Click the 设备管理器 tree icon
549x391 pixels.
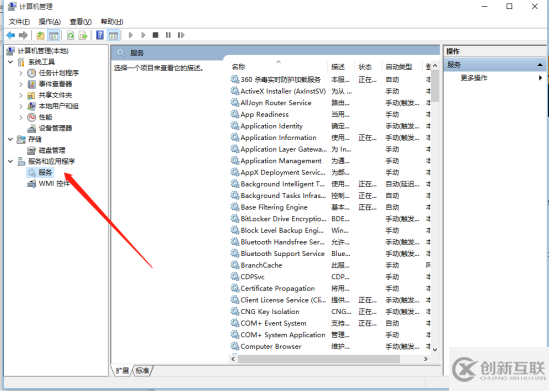[32, 128]
